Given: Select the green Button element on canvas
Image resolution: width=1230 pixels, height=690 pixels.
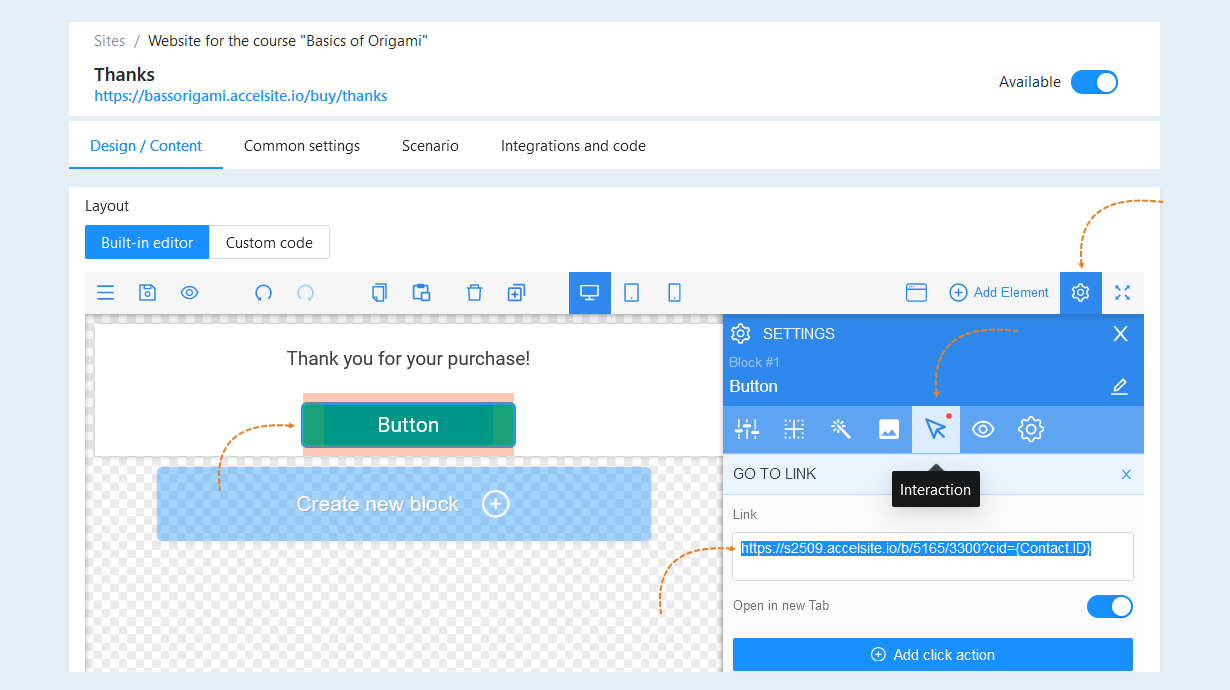Looking at the screenshot, I should [408, 425].
